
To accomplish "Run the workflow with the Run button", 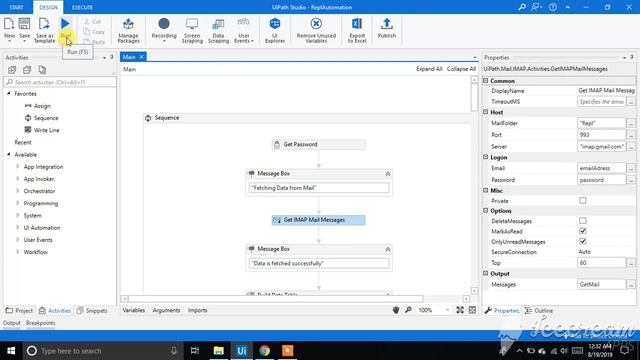I will (x=65, y=29).
